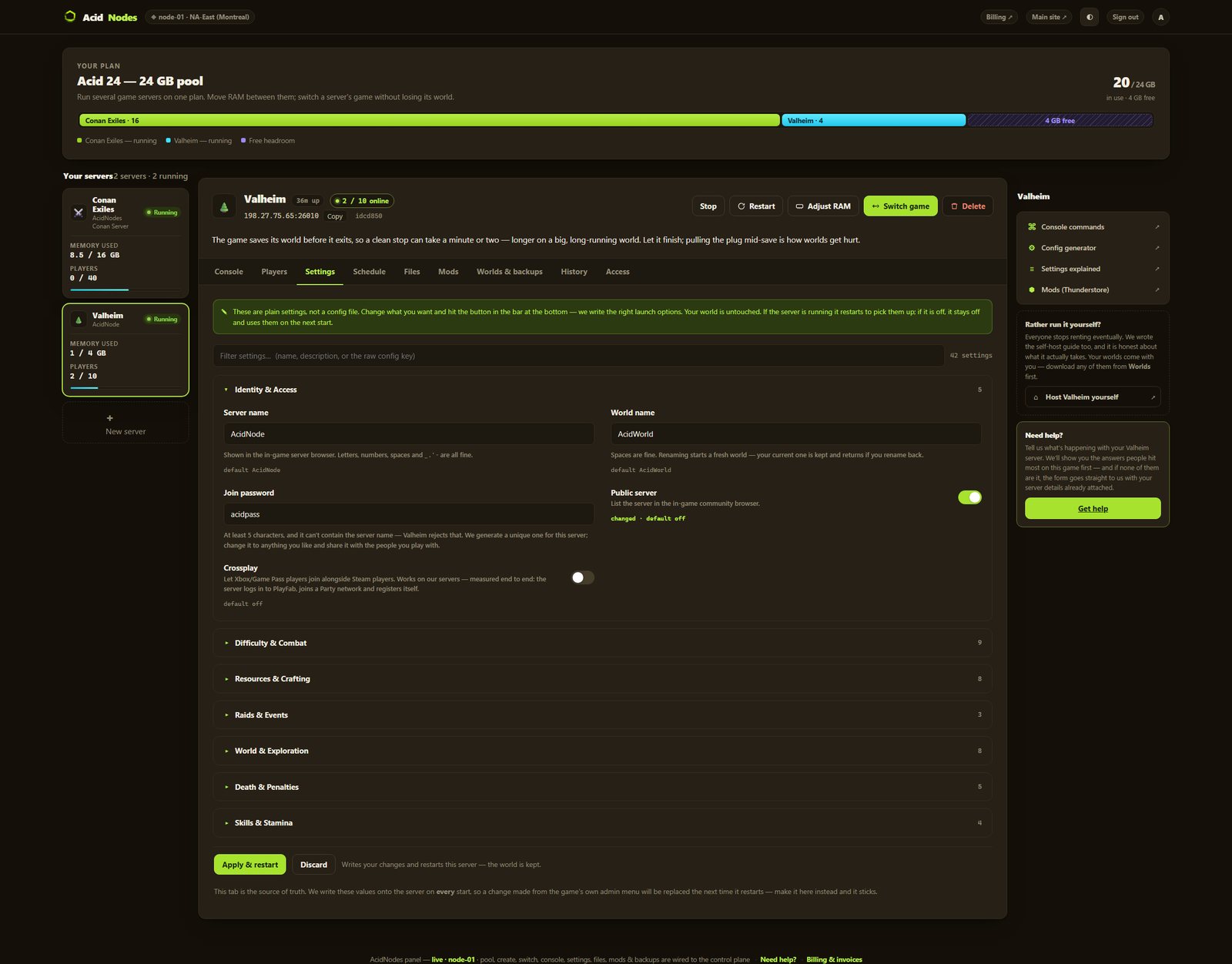Image resolution: width=1232 pixels, height=964 pixels.
Task: Expand the Death & Penalties section
Action: (602, 787)
